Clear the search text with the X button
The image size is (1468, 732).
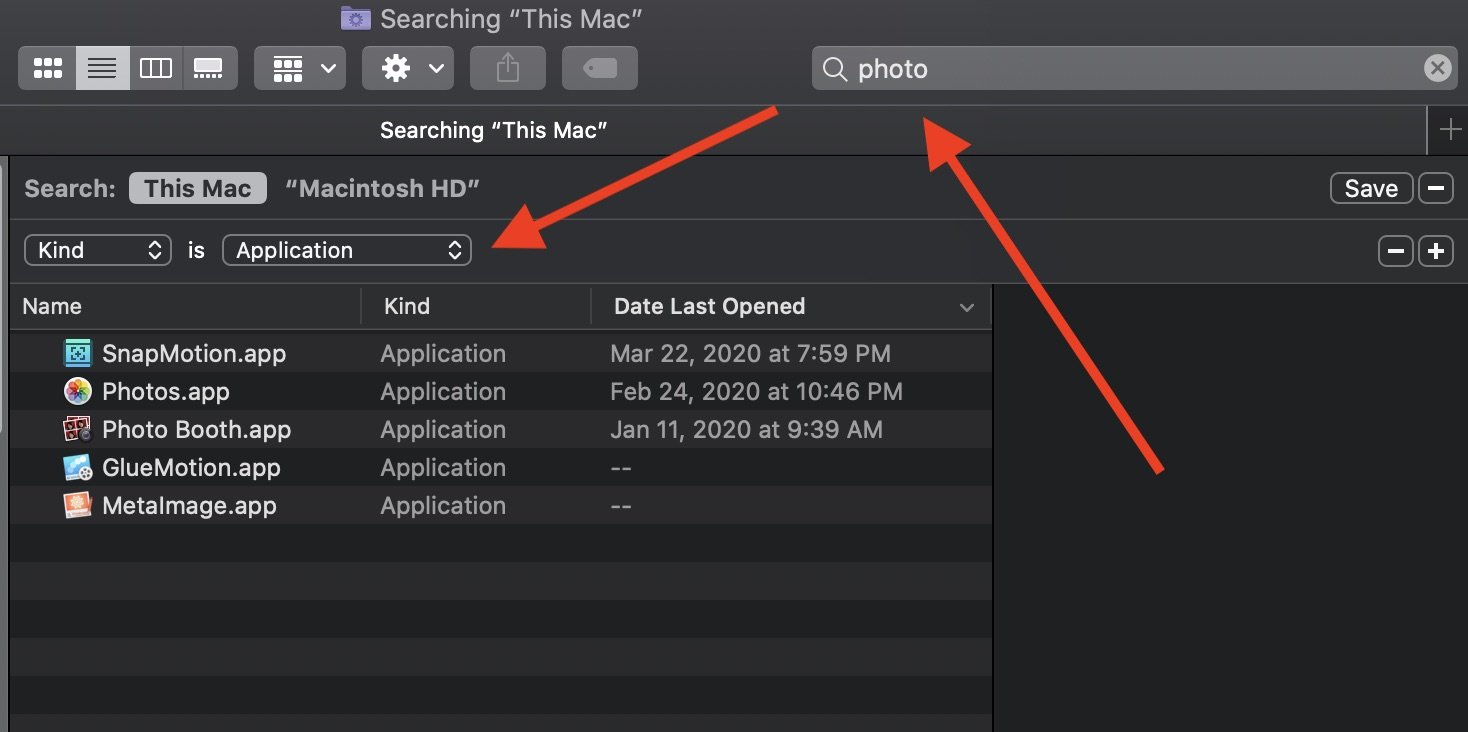click(1437, 68)
